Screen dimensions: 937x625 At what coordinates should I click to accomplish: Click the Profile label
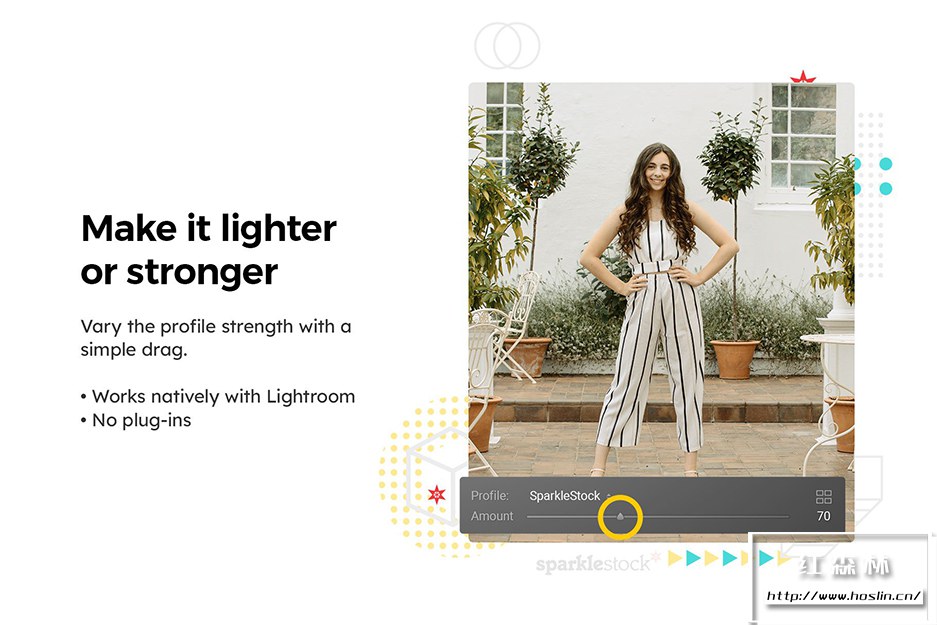pyautogui.click(x=490, y=496)
